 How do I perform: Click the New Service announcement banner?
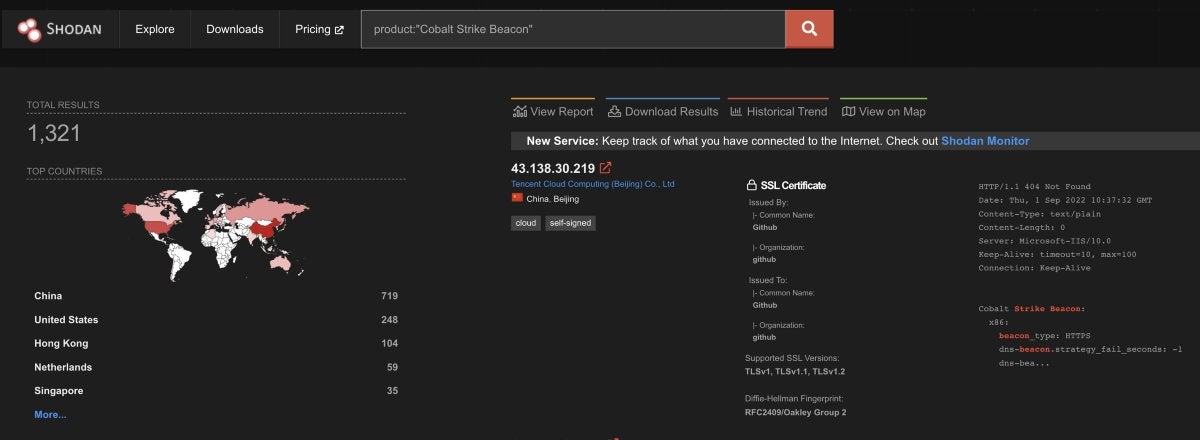pos(855,141)
